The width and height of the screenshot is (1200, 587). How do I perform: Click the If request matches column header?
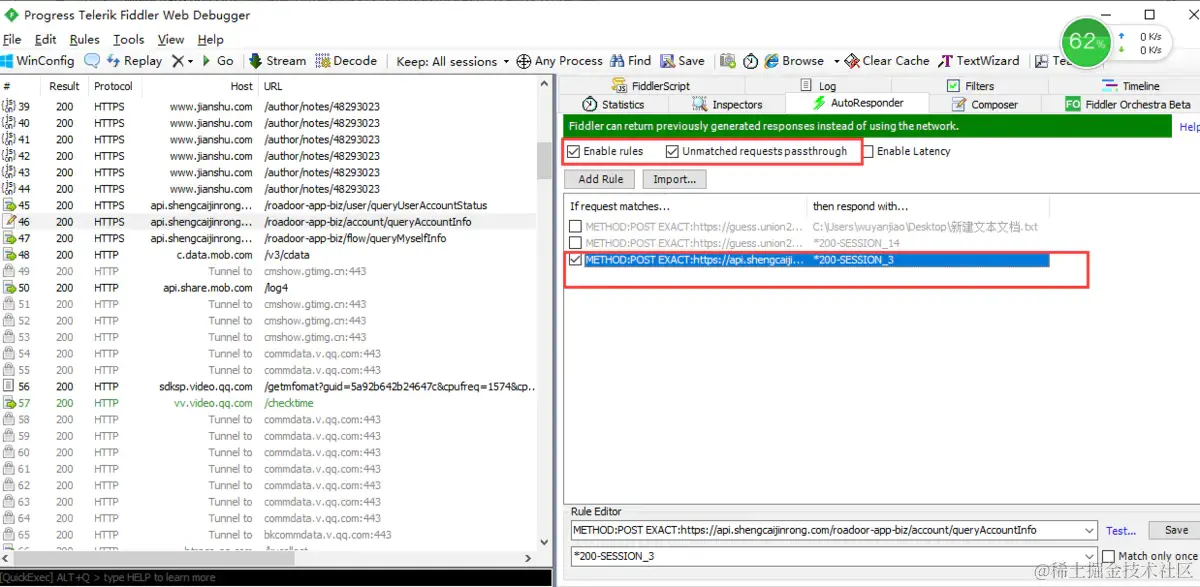pos(686,206)
